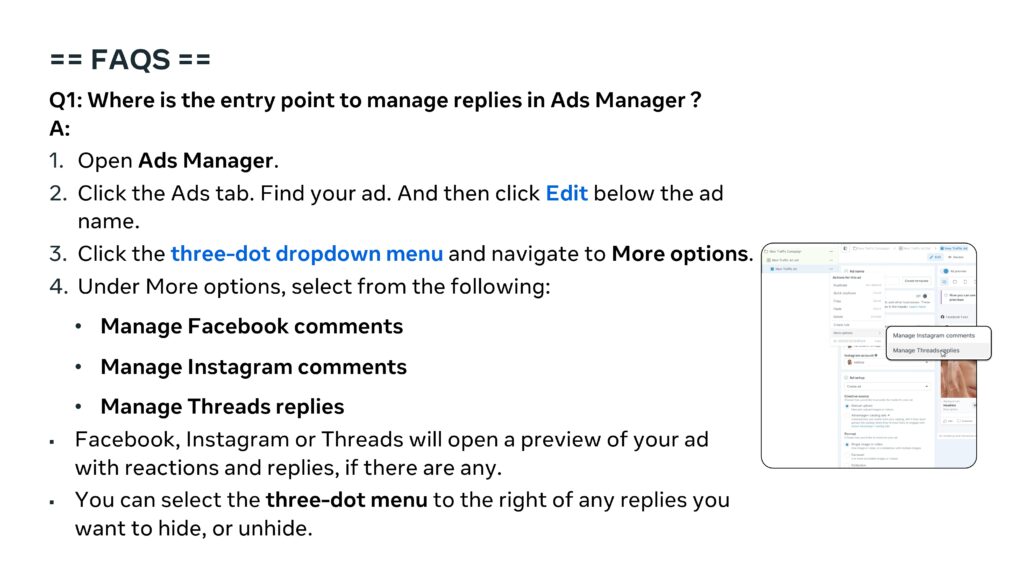The width and height of the screenshot is (1024, 576).
Task: Click the Review eye button
Action: pyautogui.click(x=957, y=257)
